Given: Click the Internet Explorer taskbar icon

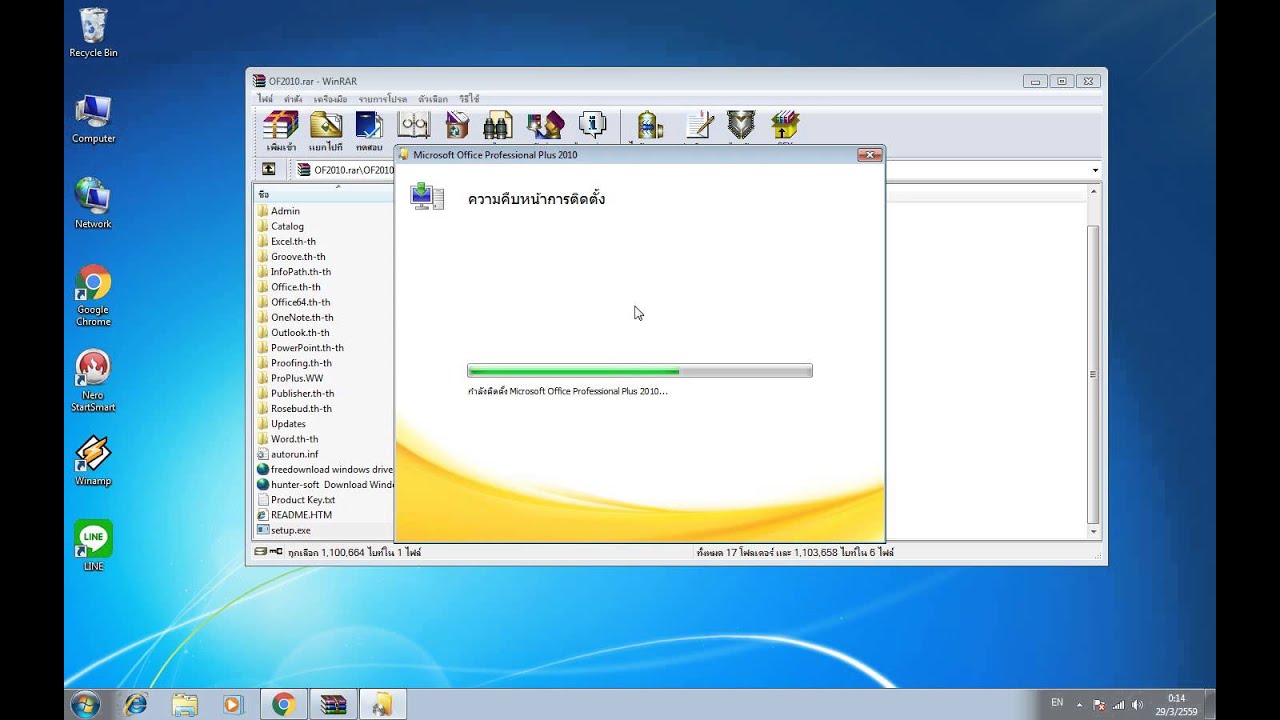Looking at the screenshot, I should (x=135, y=704).
